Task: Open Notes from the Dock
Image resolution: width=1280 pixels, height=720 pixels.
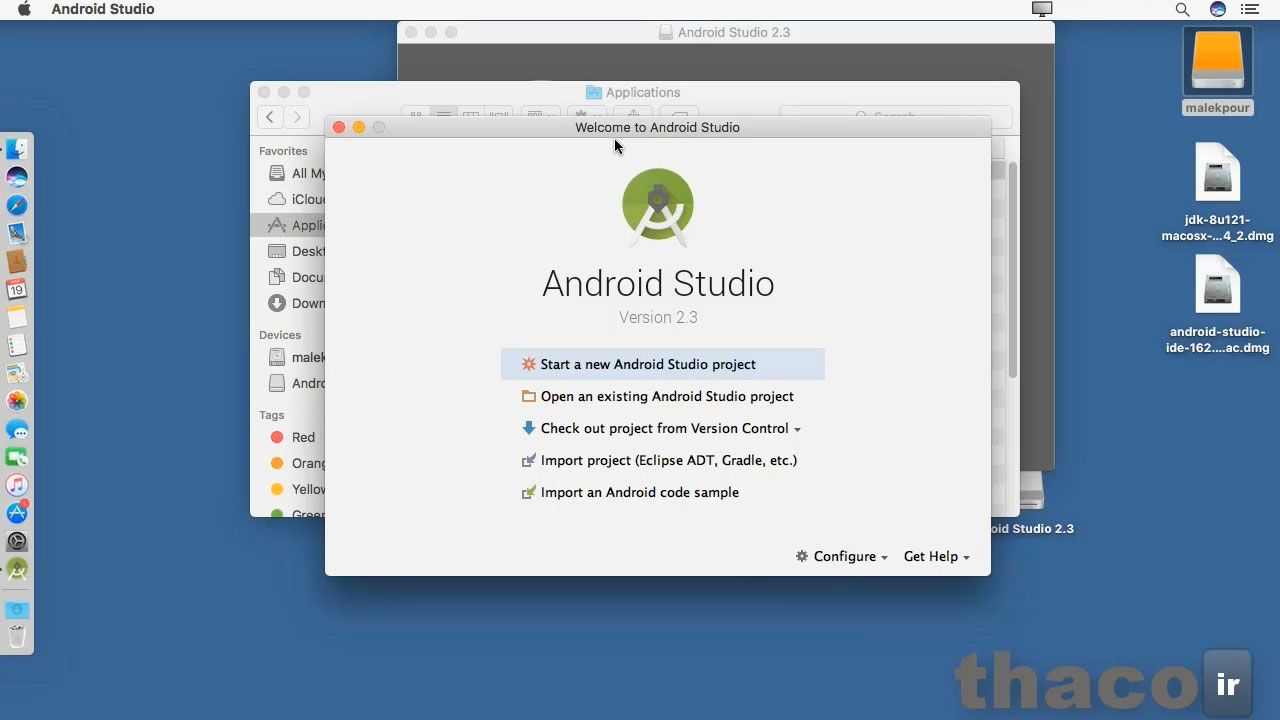Action: (x=17, y=317)
